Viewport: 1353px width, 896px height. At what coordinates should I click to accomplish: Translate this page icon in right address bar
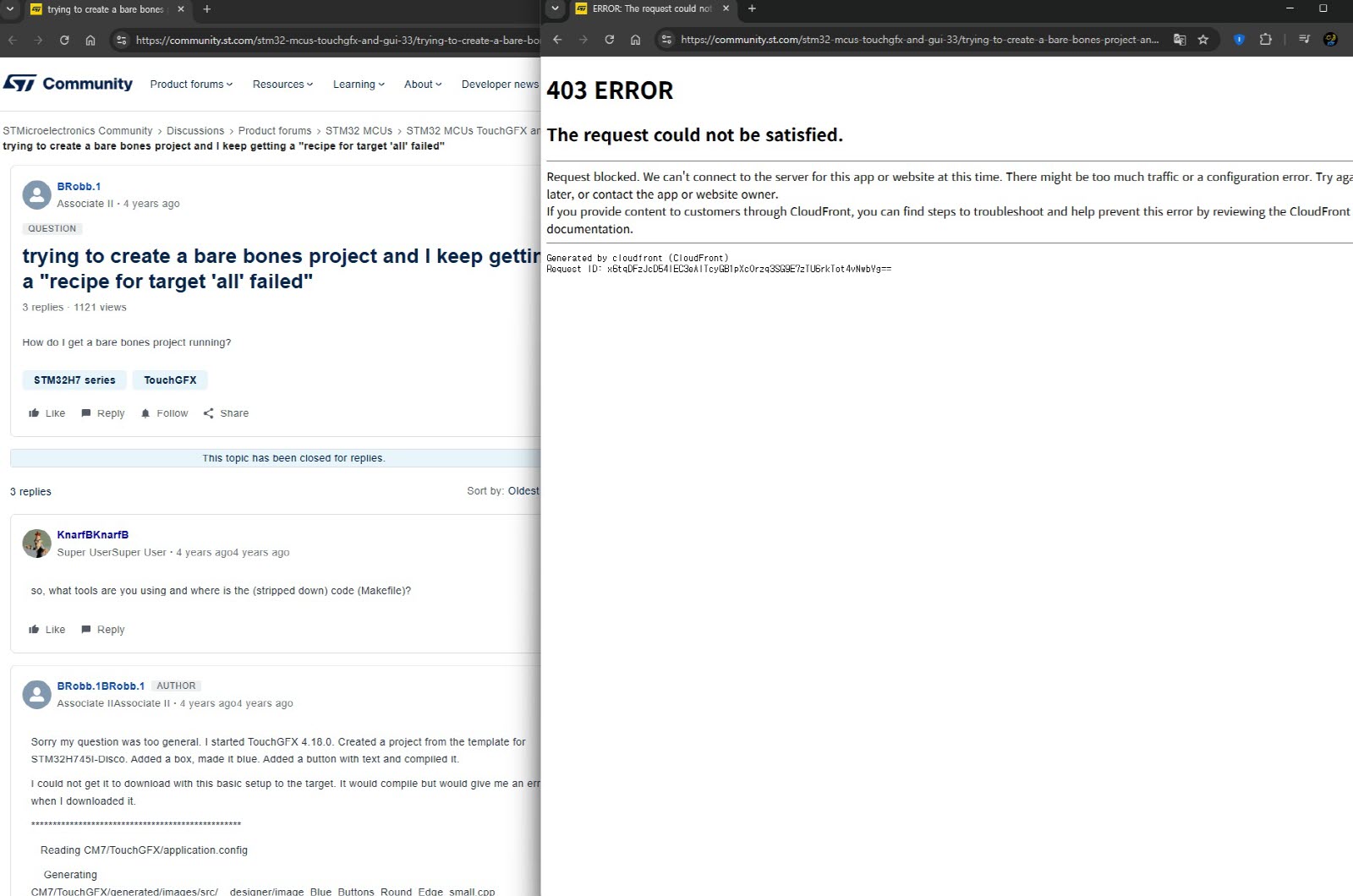pos(1180,40)
